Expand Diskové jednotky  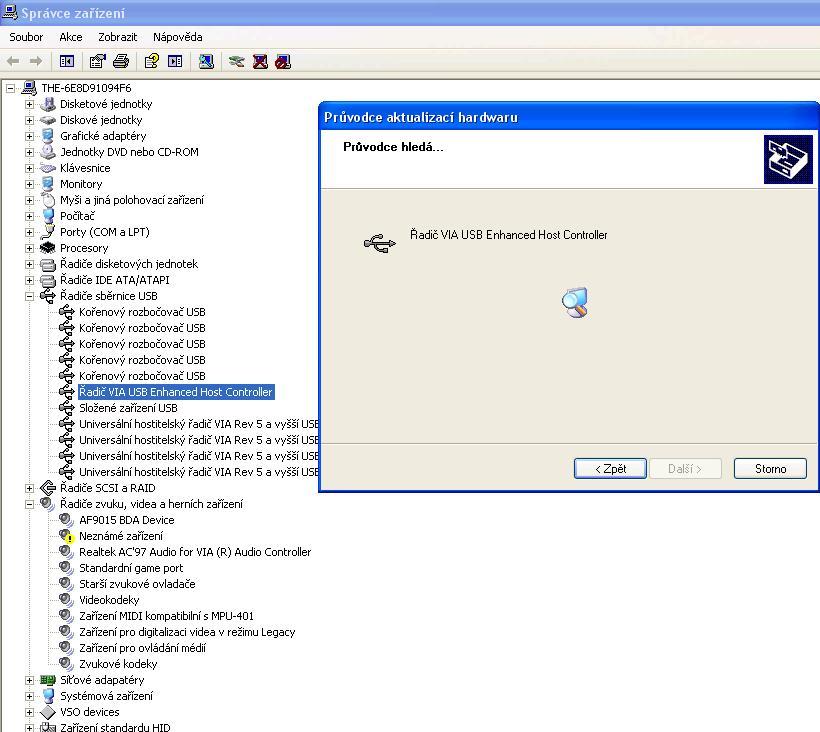(x=29, y=120)
